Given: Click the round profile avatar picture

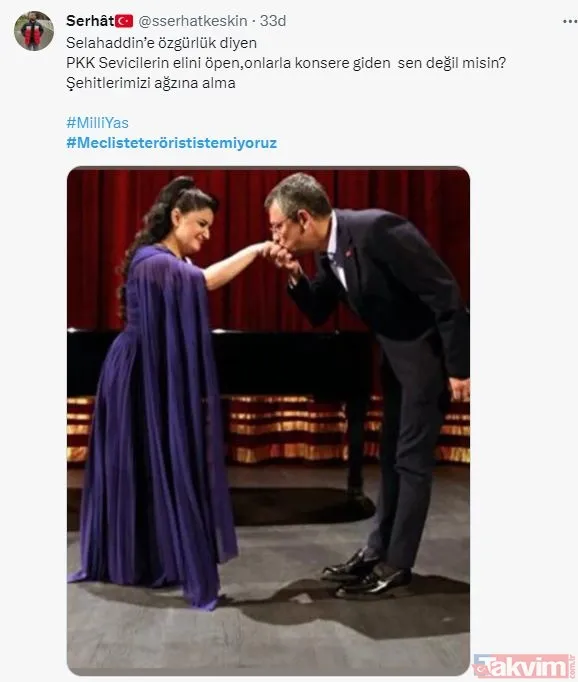Looking at the screenshot, I should [34, 31].
